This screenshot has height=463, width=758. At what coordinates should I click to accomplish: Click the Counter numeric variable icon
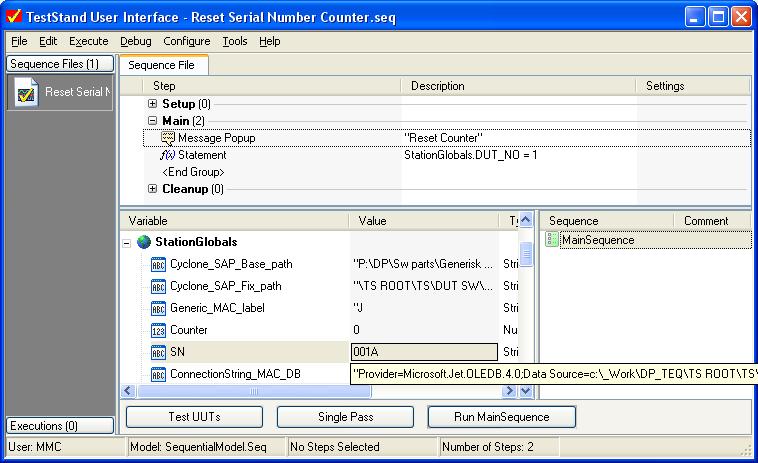(x=158, y=330)
